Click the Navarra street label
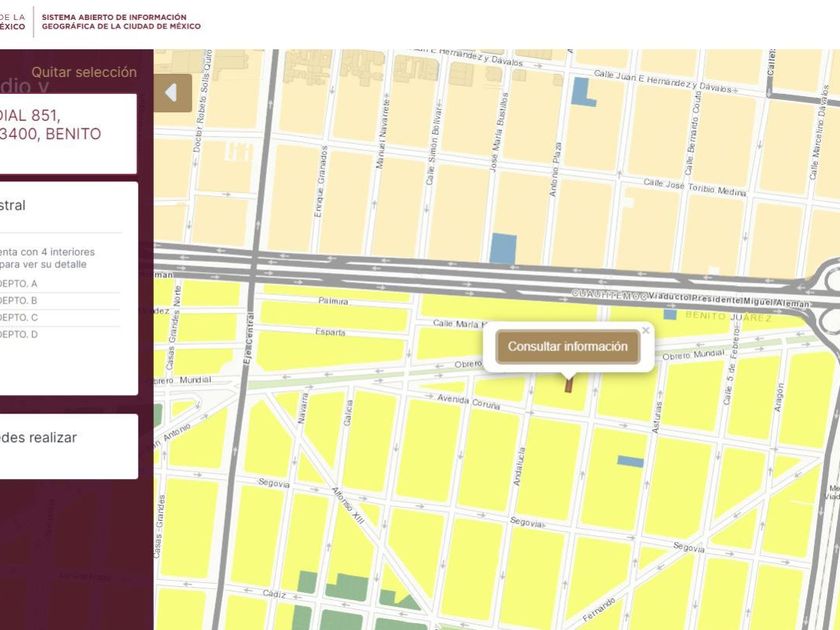Screen dimensions: 840x630 [x=303, y=409]
